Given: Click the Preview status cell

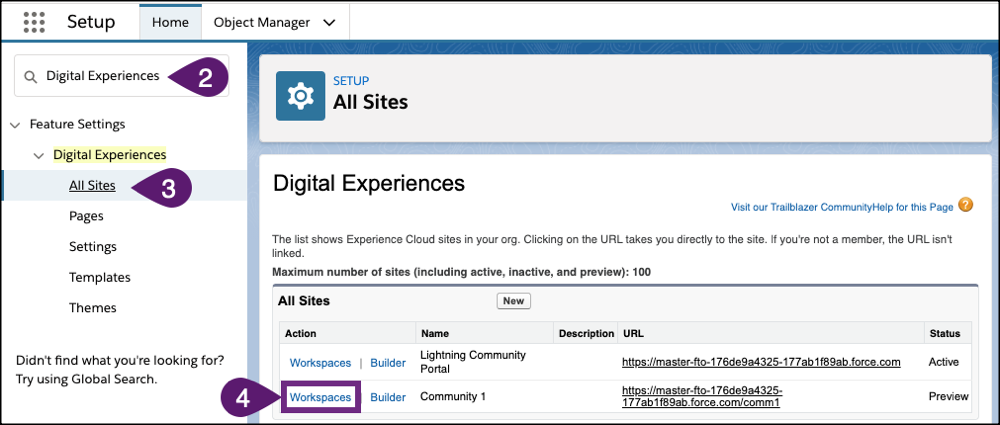Looking at the screenshot, I should click(x=948, y=396).
